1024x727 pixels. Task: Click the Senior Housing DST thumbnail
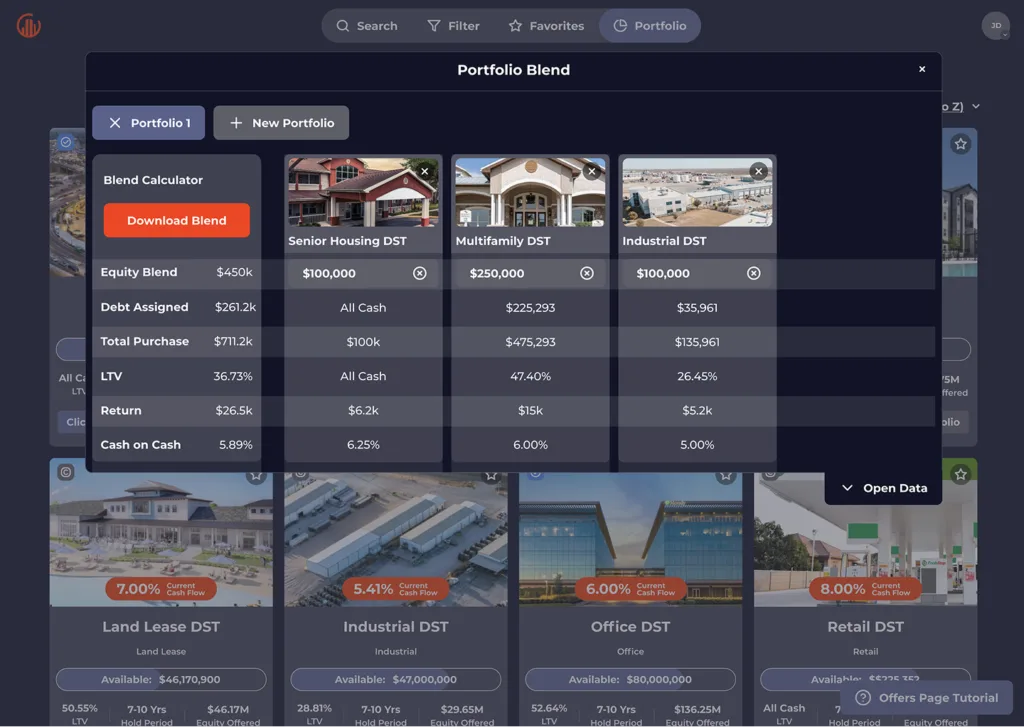(x=363, y=193)
